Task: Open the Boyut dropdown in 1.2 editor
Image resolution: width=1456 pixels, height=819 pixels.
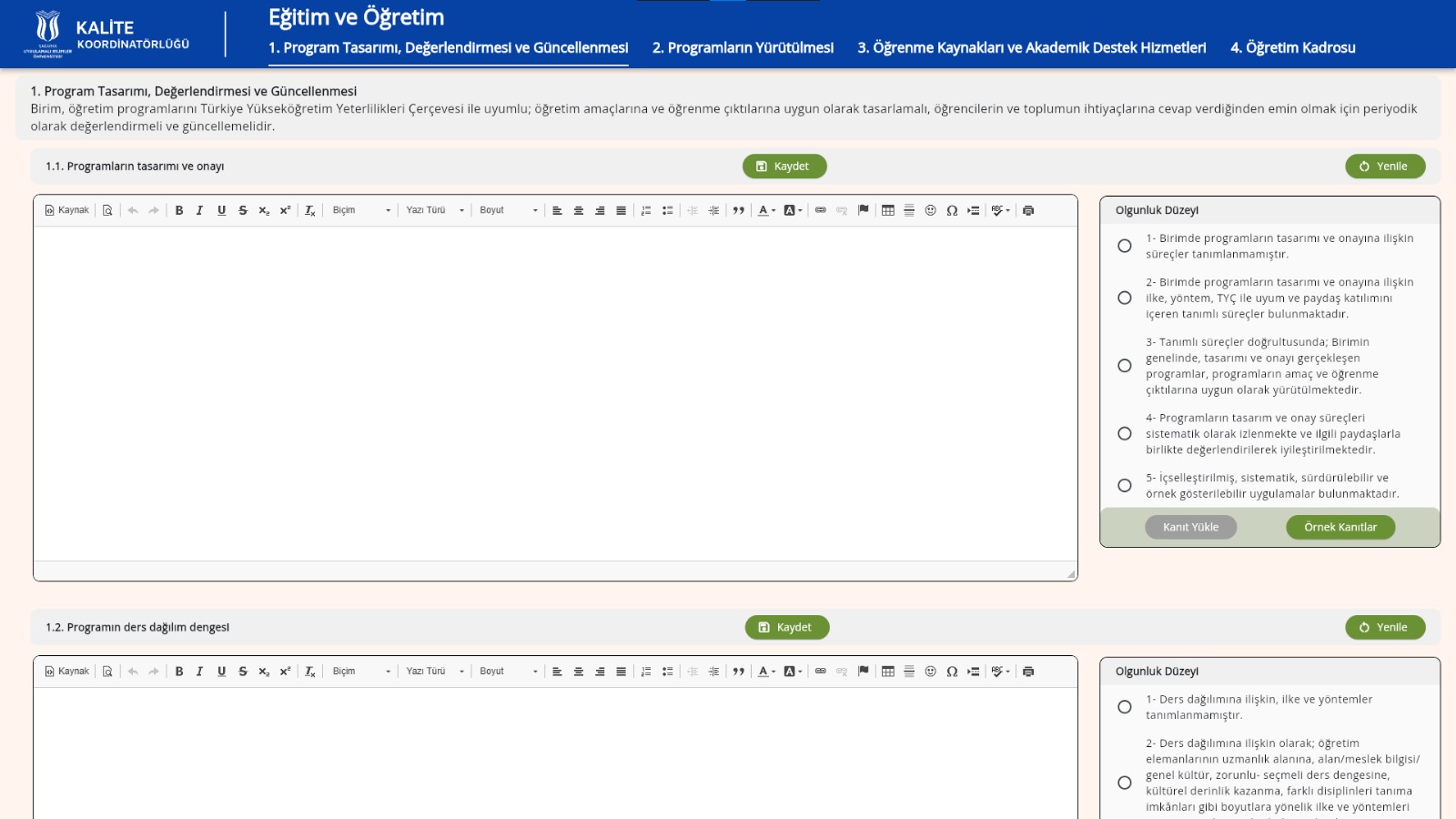Action: pyautogui.click(x=509, y=672)
